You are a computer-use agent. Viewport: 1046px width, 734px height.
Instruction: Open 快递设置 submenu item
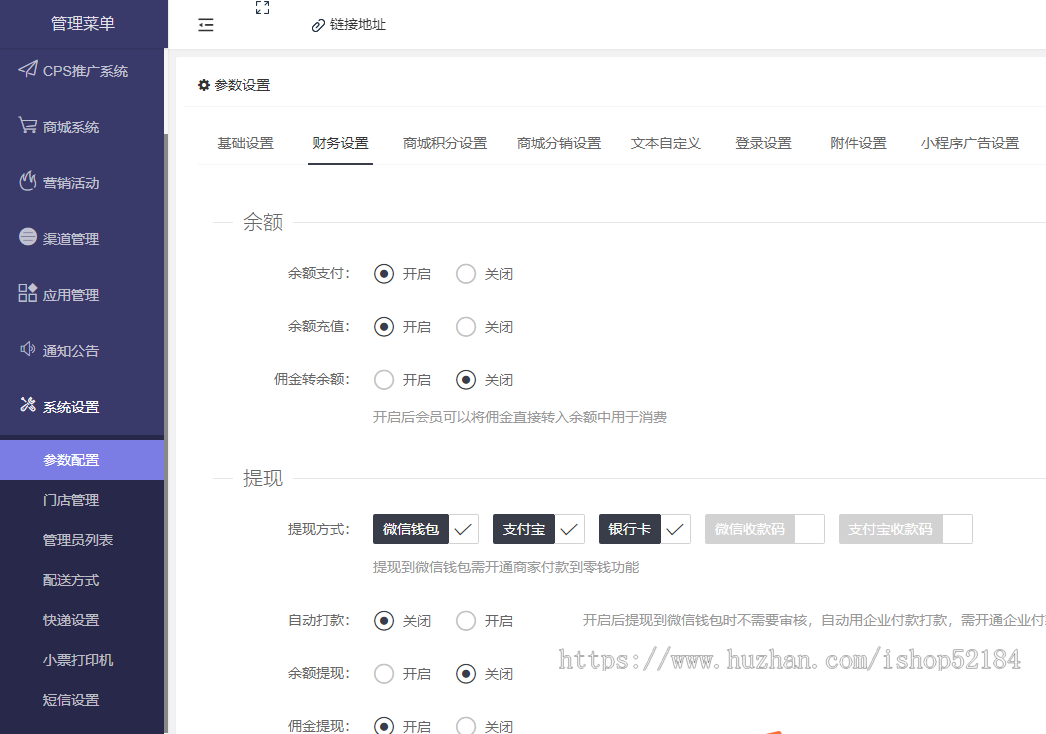point(82,620)
